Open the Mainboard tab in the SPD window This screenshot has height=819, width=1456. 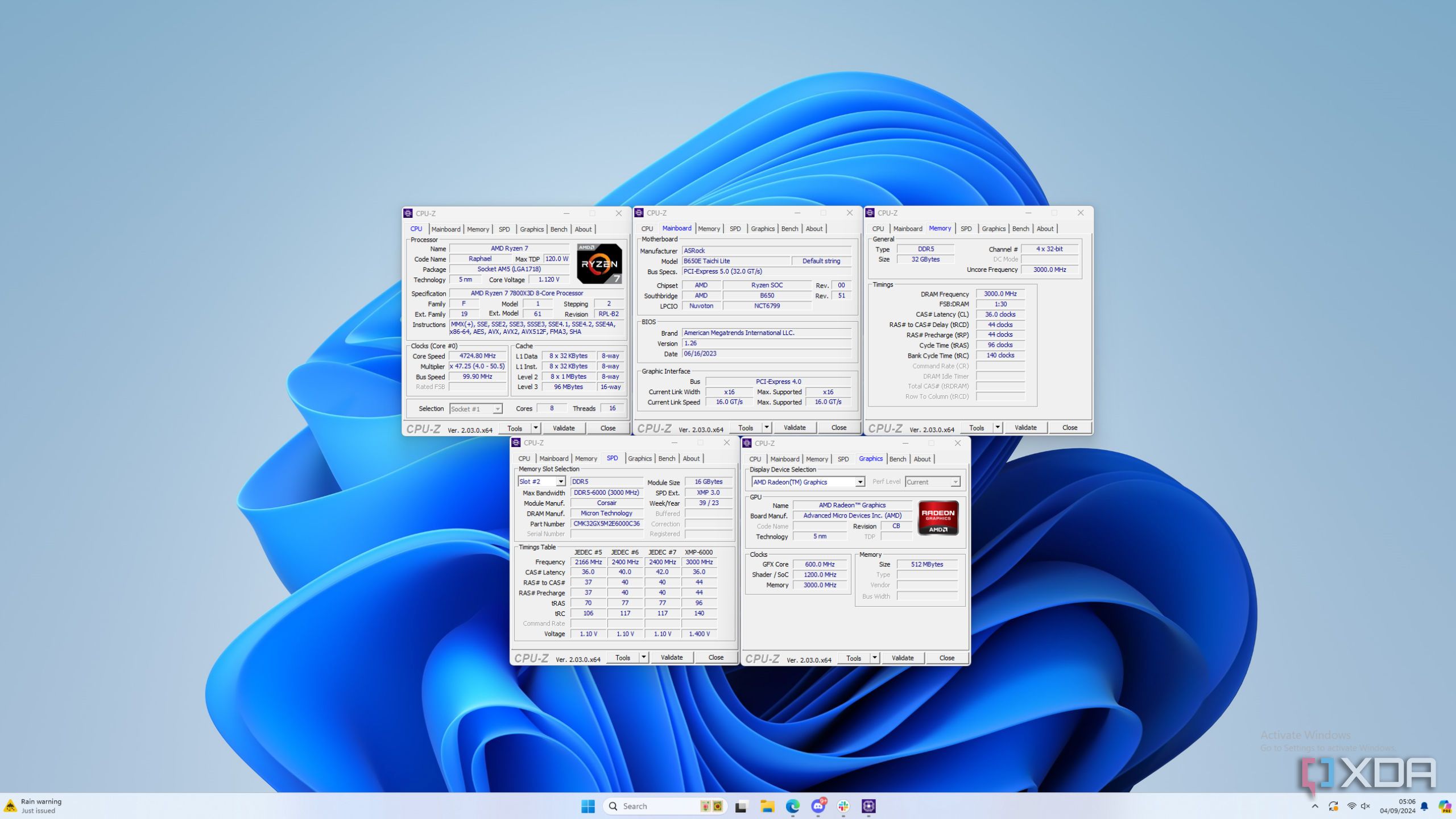point(553,458)
